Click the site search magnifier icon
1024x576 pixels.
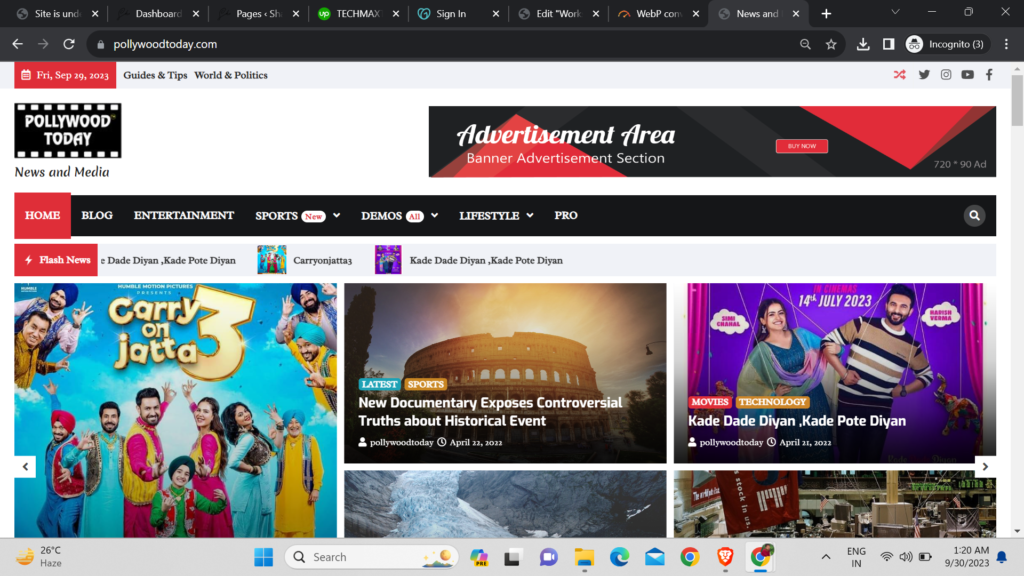[974, 216]
